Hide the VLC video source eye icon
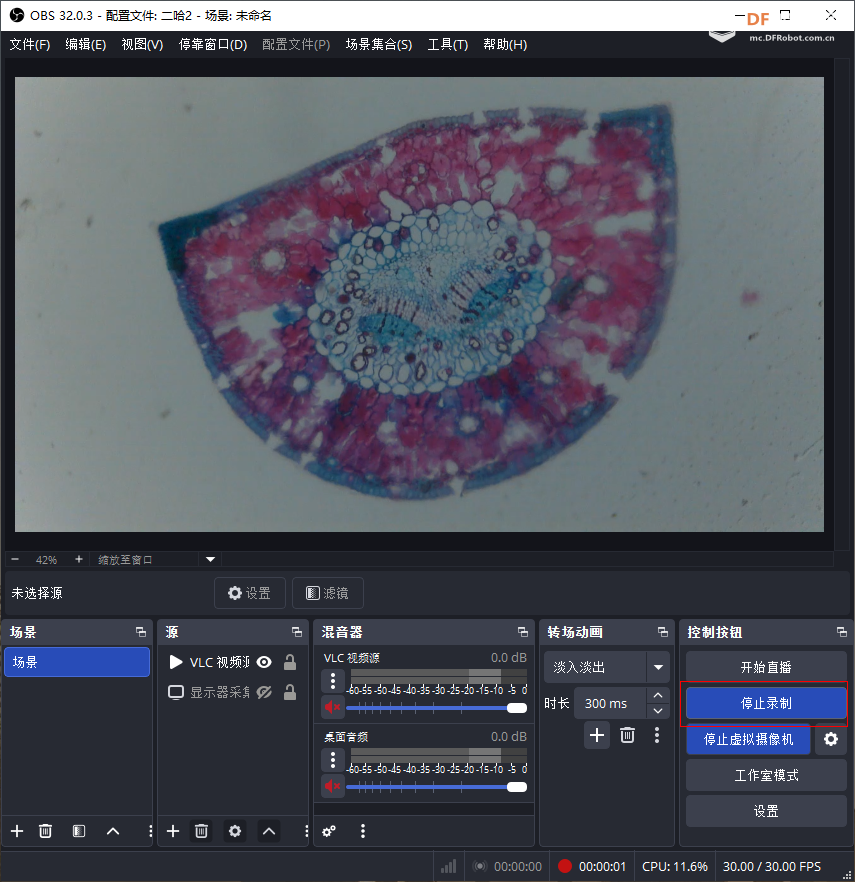This screenshot has width=855, height=882. [x=264, y=662]
